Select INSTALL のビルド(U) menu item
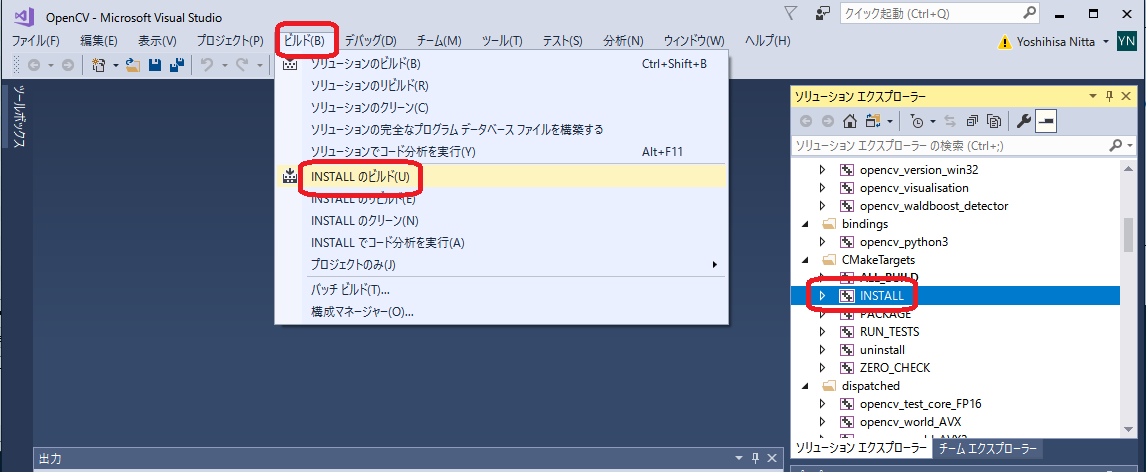 (x=360, y=177)
